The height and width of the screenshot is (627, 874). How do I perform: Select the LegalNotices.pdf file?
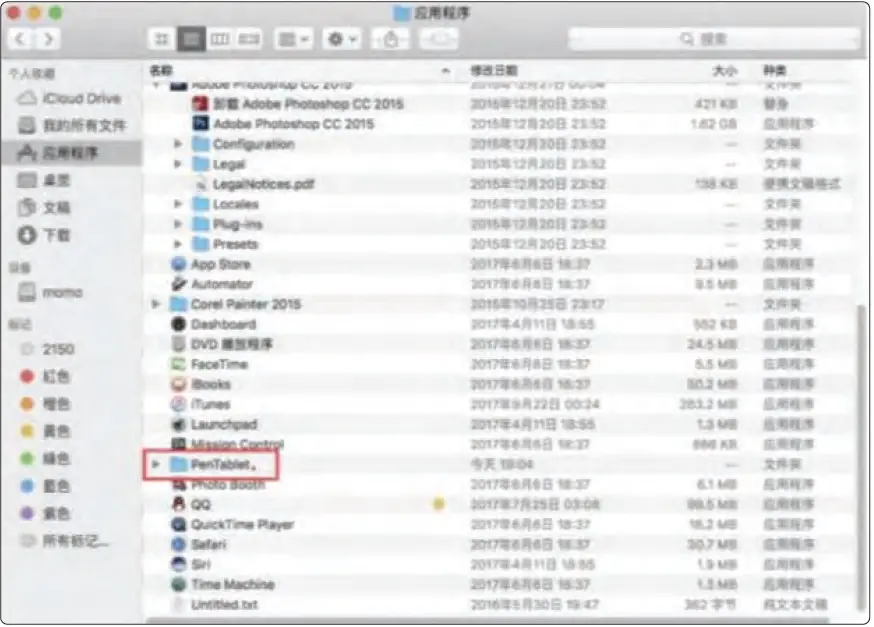[263, 184]
